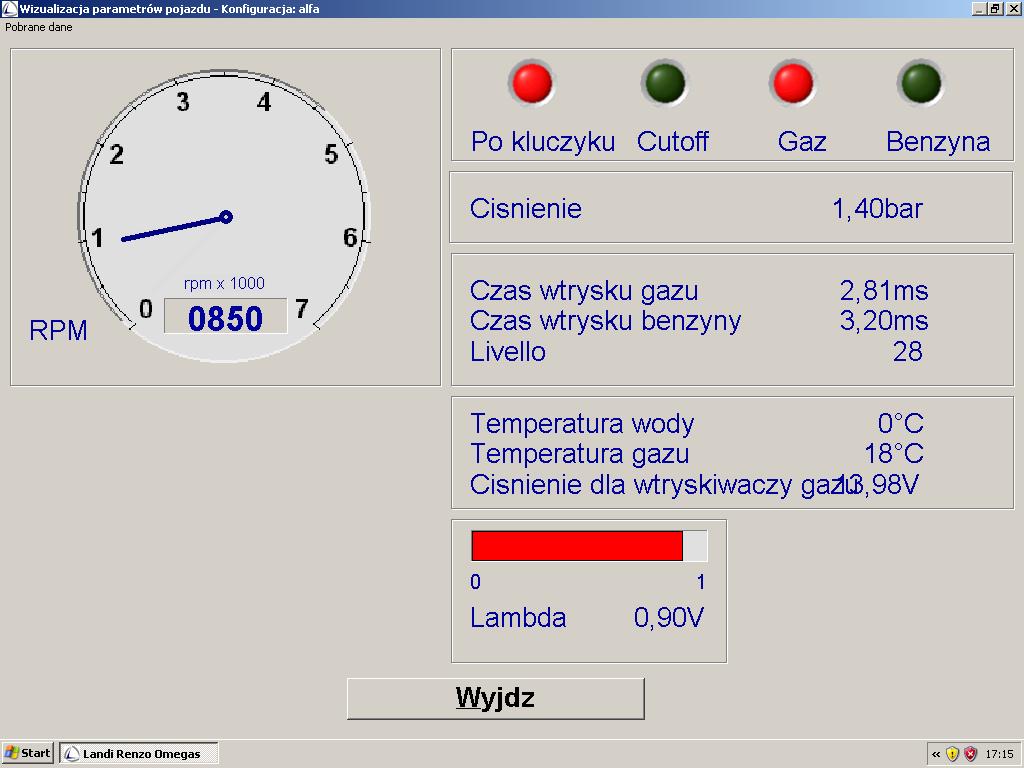
Task: Open the Pobrane dane menu
Action: pyautogui.click(x=39, y=27)
